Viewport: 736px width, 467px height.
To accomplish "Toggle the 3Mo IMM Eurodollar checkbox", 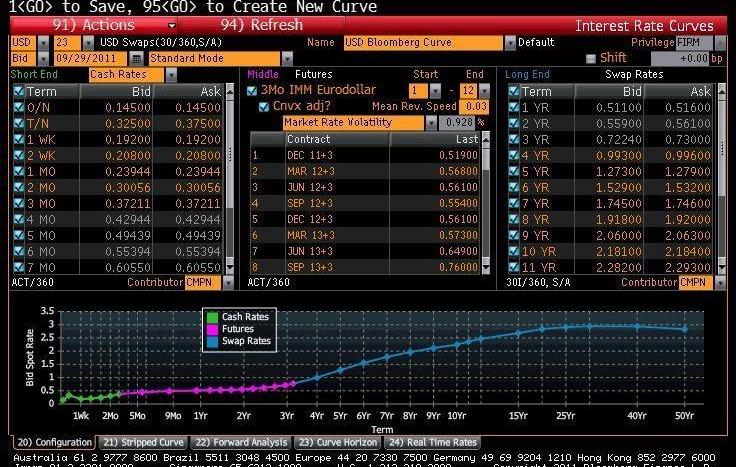I will [252, 91].
